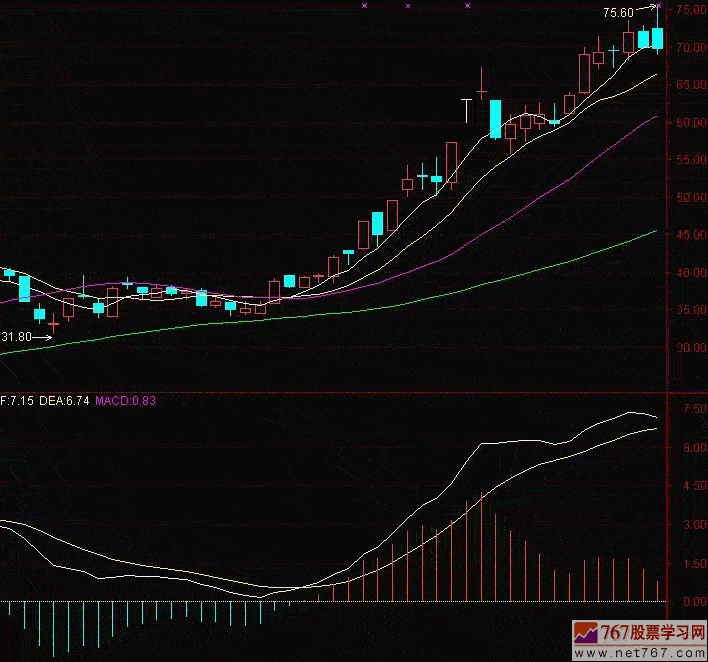Click the arrow next to 31.80 low label
708x662 pixels.
pos(41,337)
